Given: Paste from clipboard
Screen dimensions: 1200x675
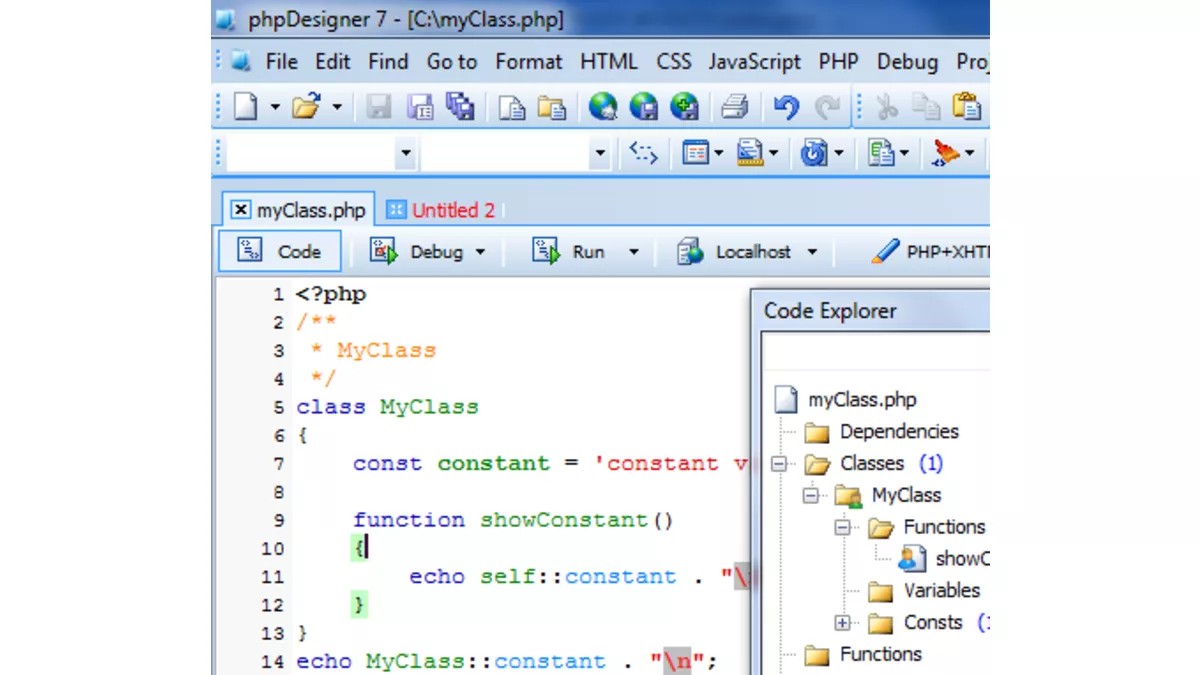Looking at the screenshot, I should click(x=965, y=106).
